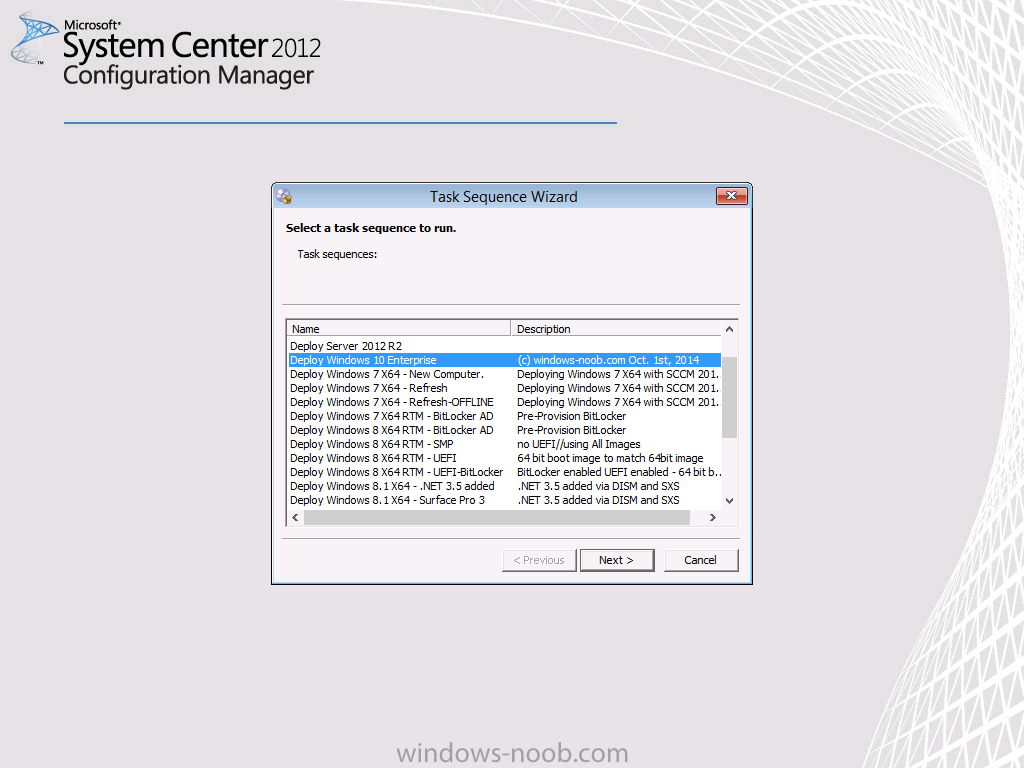
Task: Click the vertical scrollbar thumb
Action: click(729, 397)
